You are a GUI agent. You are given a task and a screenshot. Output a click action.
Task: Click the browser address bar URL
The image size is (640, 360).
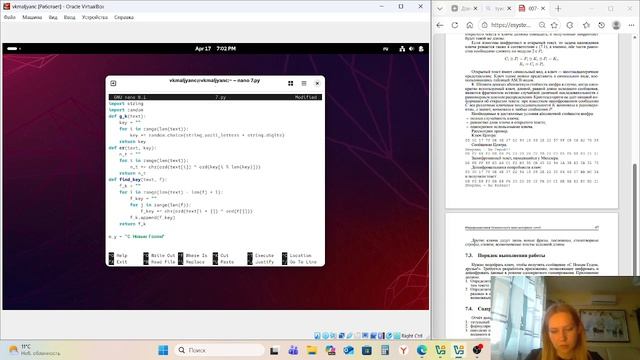click(x=511, y=25)
